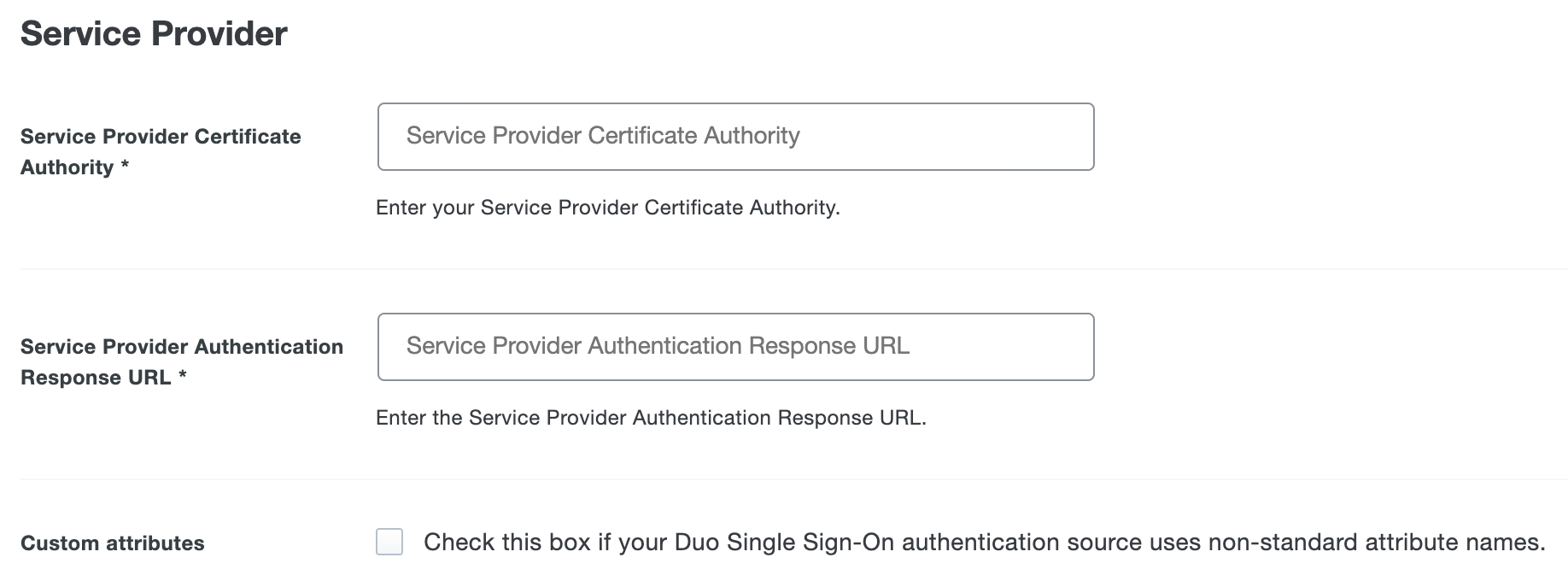The image size is (1568, 581).
Task: Click the Certificate Authority required field label
Action: tap(161, 151)
